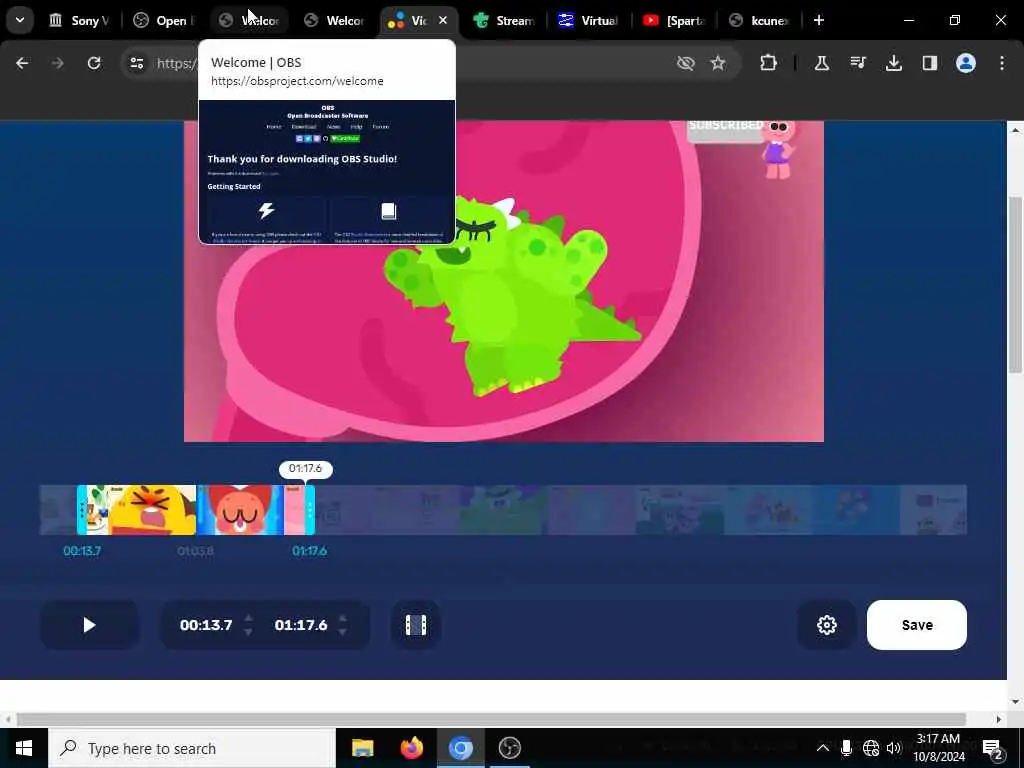Open the Downloads icon
This screenshot has height=768, width=1024.
(893, 63)
